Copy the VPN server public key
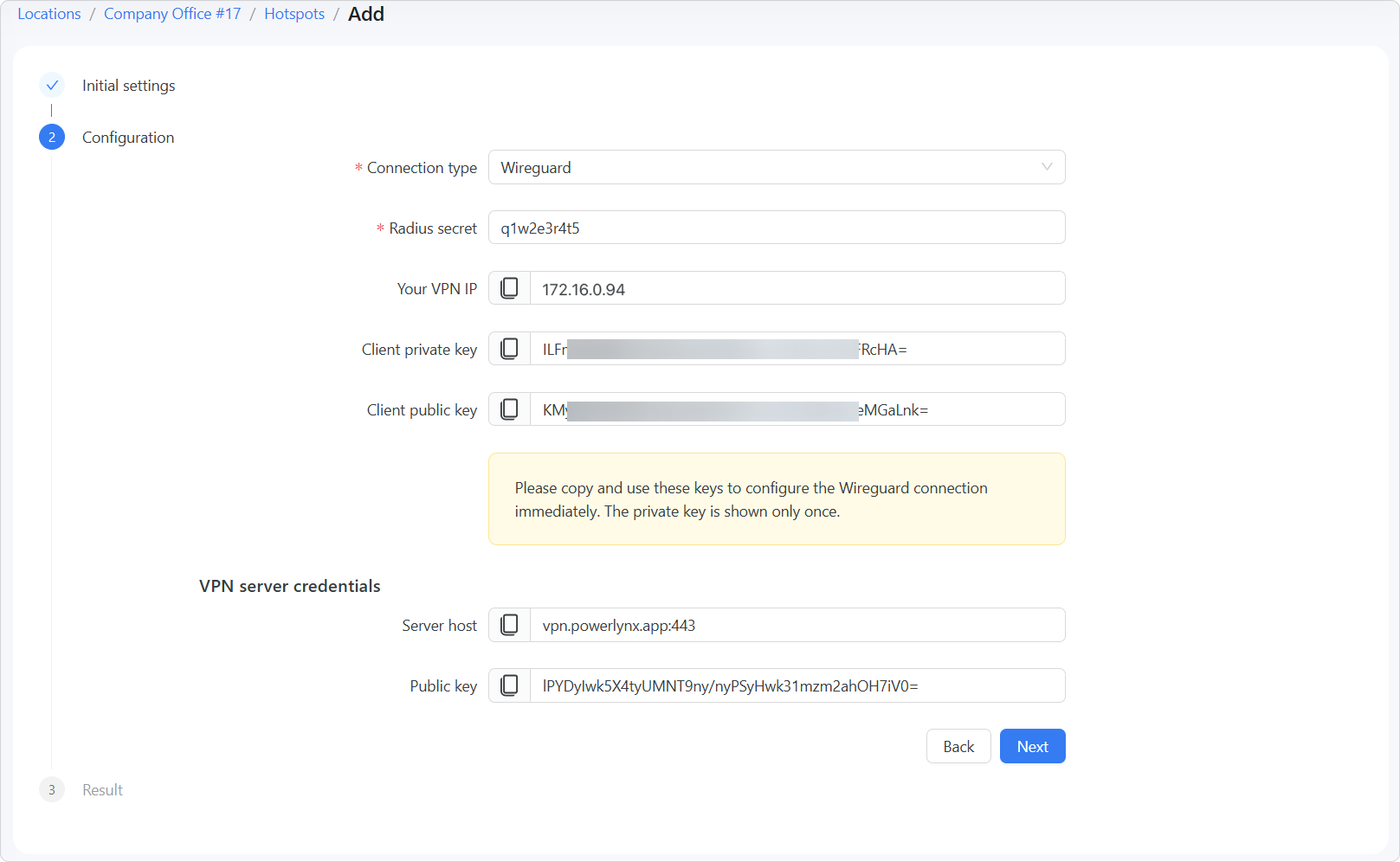The height and width of the screenshot is (862, 1400). (x=508, y=685)
